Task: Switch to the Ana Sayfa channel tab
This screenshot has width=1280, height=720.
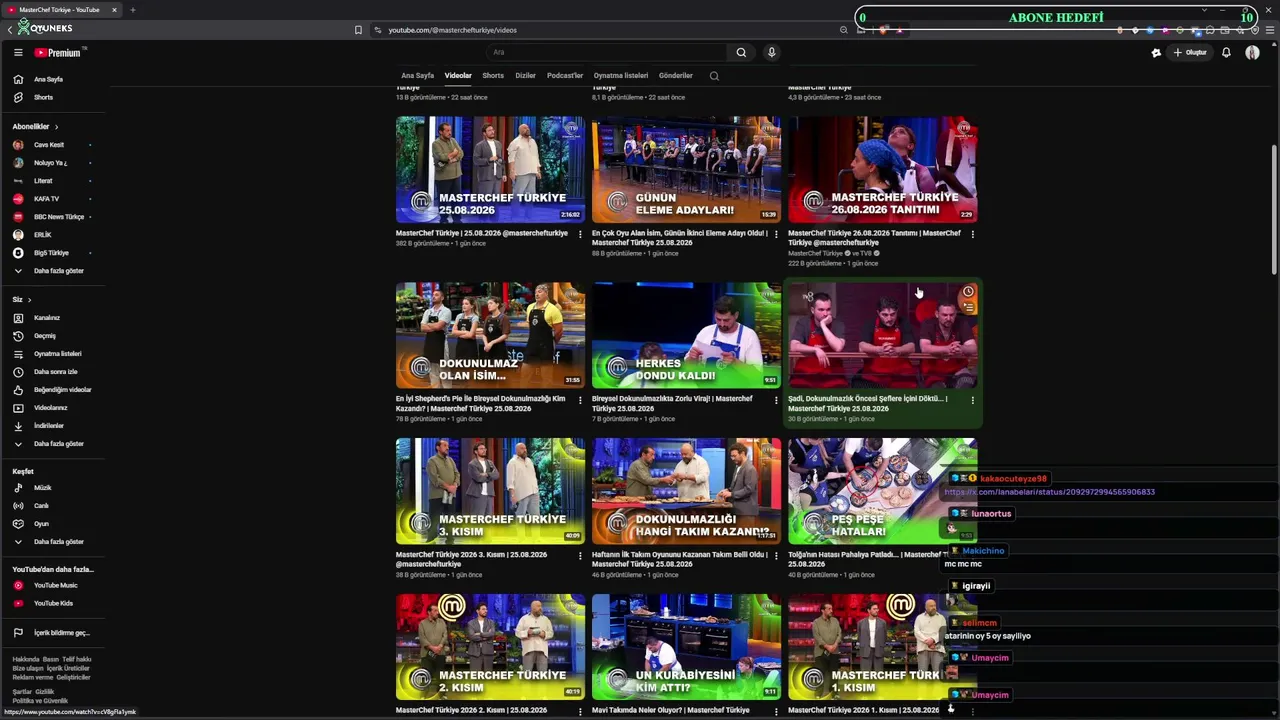Action: pos(418,76)
